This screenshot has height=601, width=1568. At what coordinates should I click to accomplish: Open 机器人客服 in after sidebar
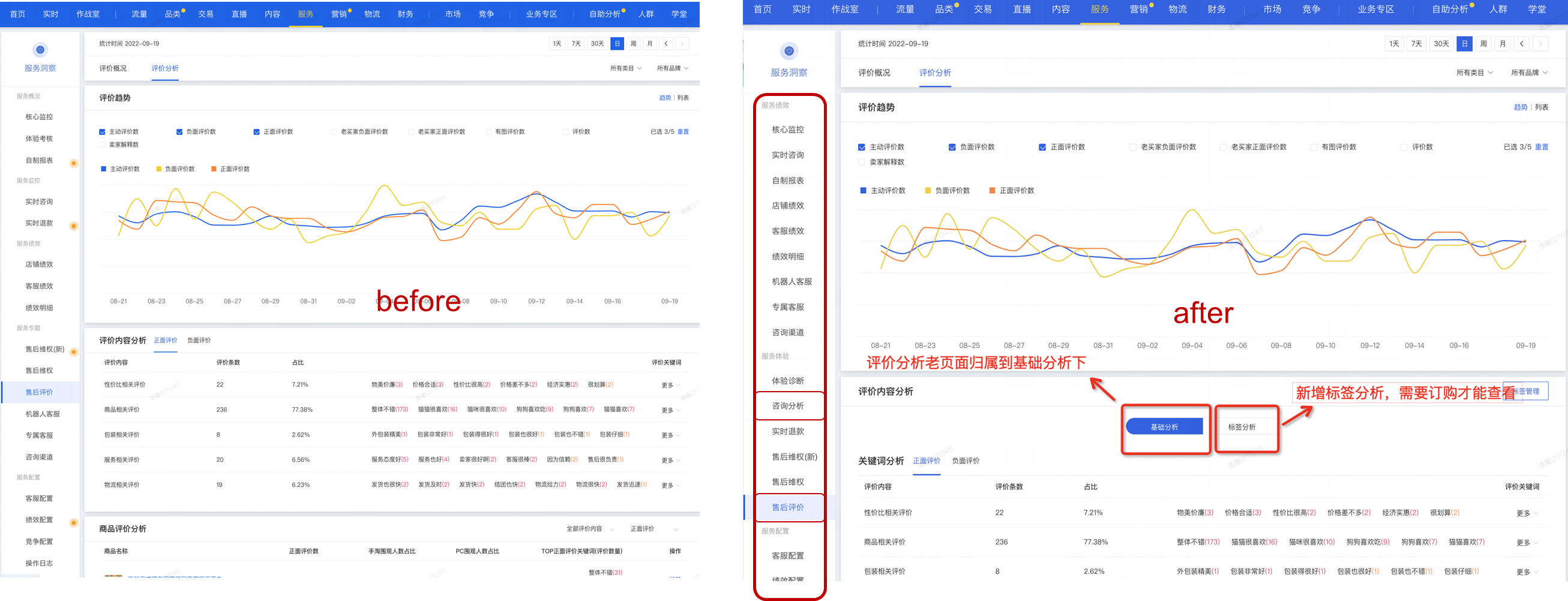pyautogui.click(x=792, y=283)
